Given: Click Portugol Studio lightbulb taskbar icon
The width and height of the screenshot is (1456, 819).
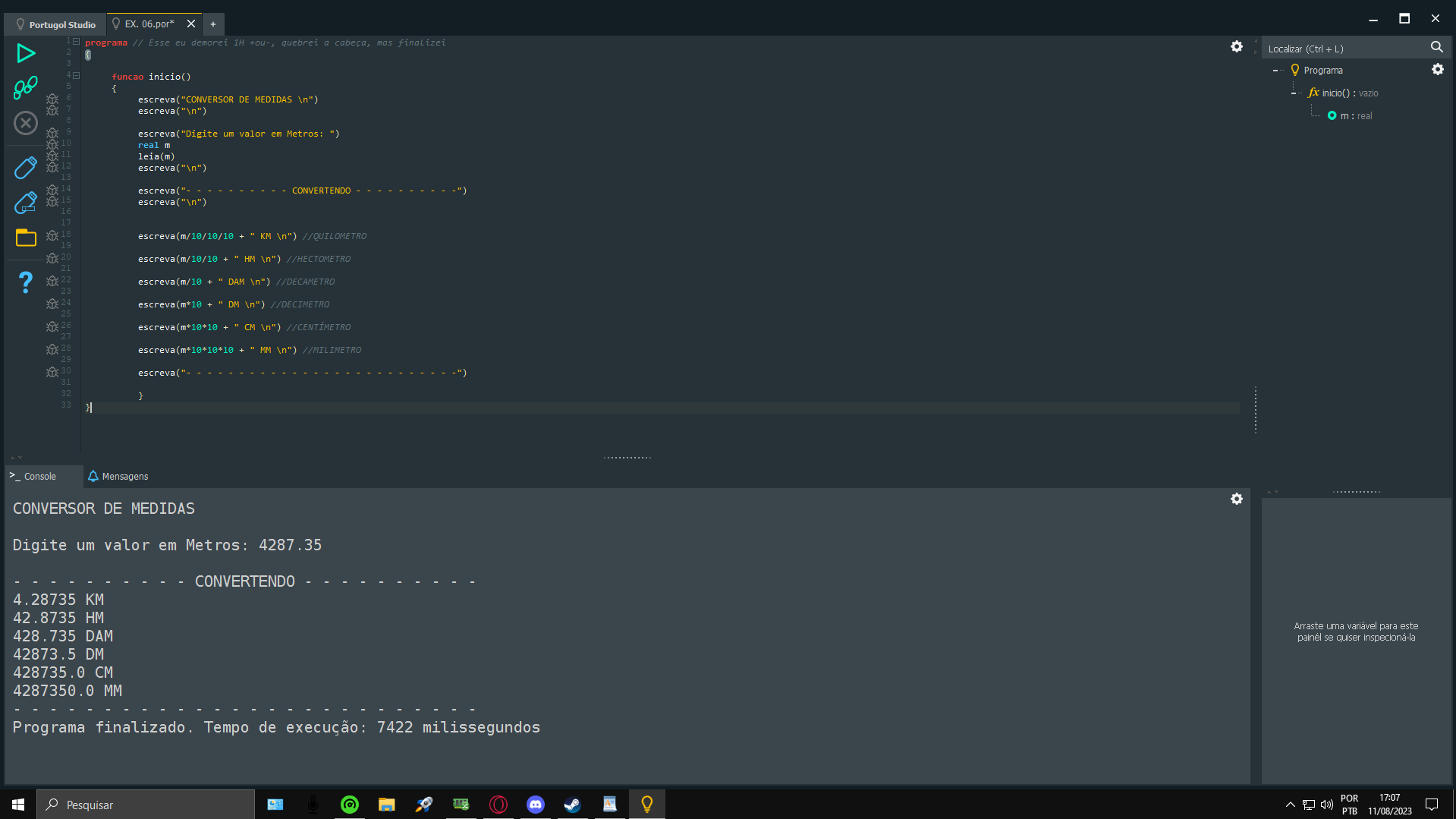Looking at the screenshot, I should [x=647, y=805].
